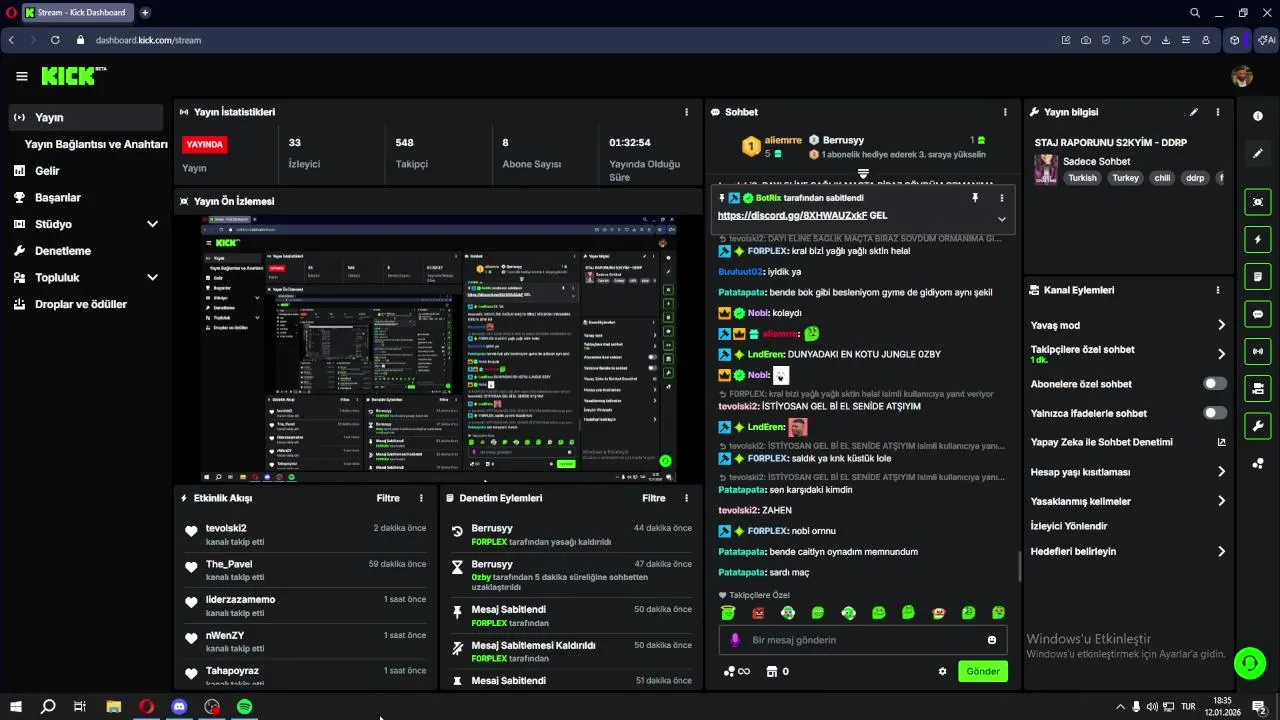This screenshot has width=1280, height=720.
Task: Click the red angry emote
Action: (758, 612)
